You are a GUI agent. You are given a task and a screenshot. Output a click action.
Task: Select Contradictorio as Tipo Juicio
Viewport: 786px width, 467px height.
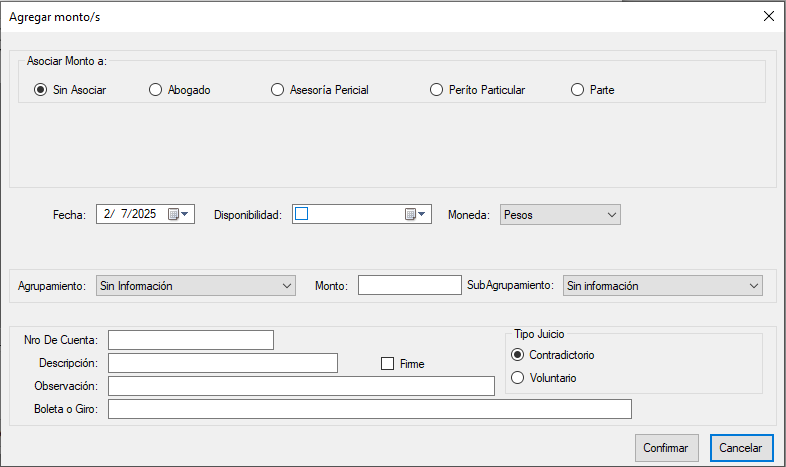[x=517, y=355]
